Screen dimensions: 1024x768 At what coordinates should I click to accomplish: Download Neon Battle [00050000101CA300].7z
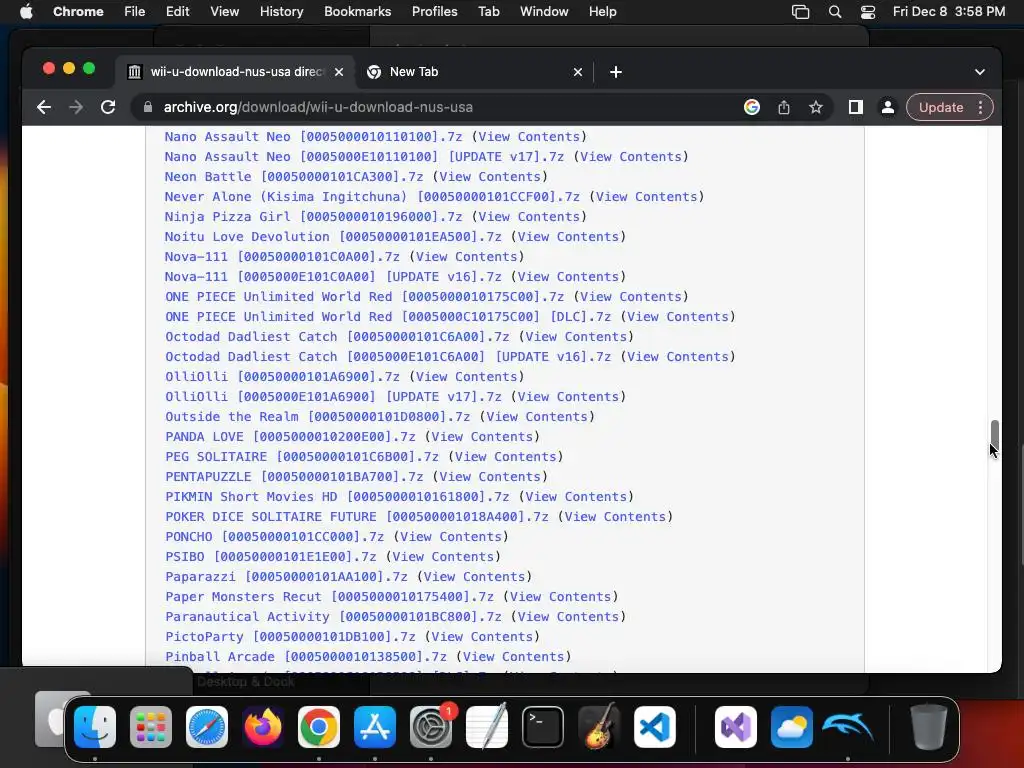pyautogui.click(x=294, y=177)
